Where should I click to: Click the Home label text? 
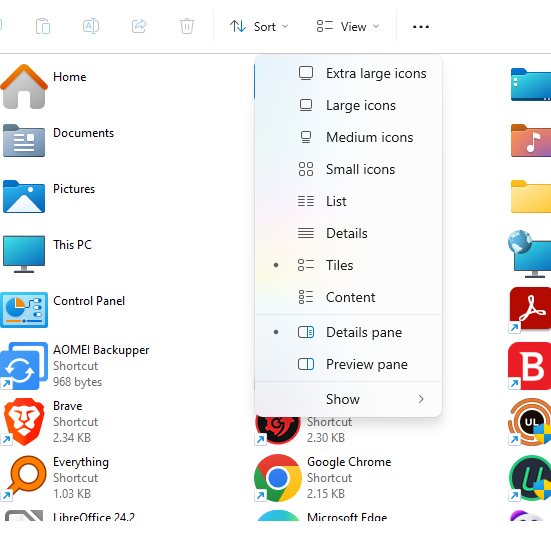coord(70,77)
